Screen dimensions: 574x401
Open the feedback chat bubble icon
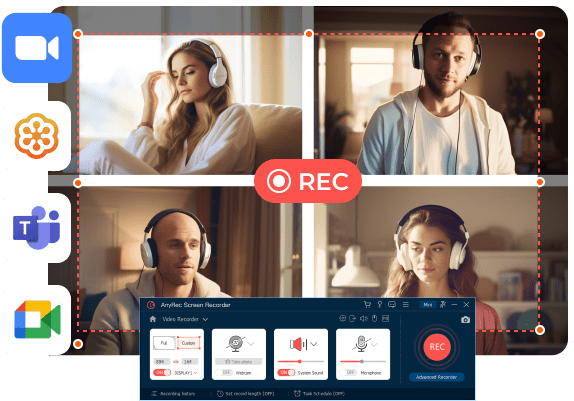(392, 304)
